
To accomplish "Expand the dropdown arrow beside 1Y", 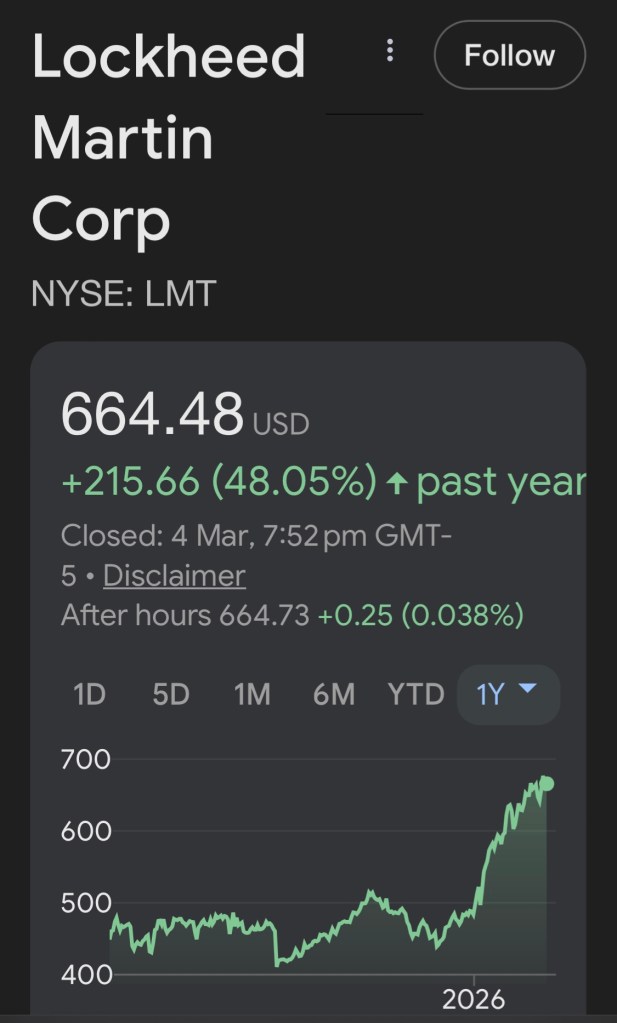I will tap(530, 689).
